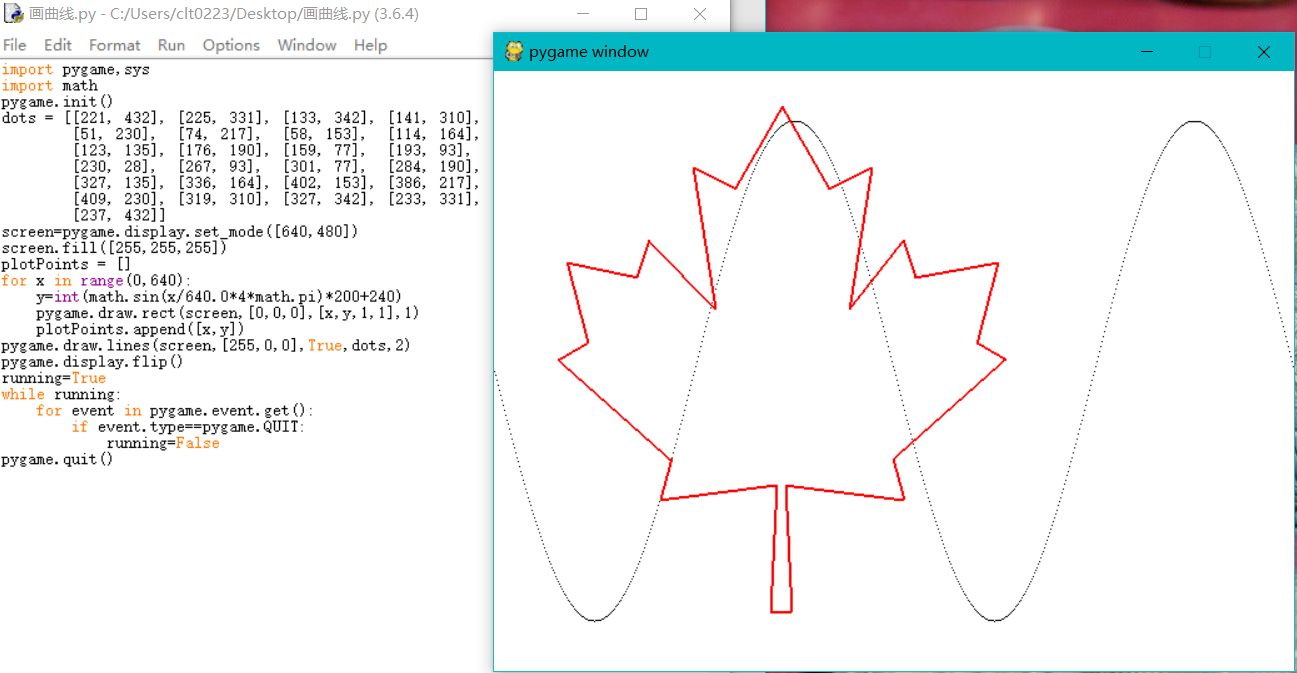Viewport: 1297px width, 673px height.
Task: Click the 'pygame.display.flip()' line
Action: pos(93,361)
